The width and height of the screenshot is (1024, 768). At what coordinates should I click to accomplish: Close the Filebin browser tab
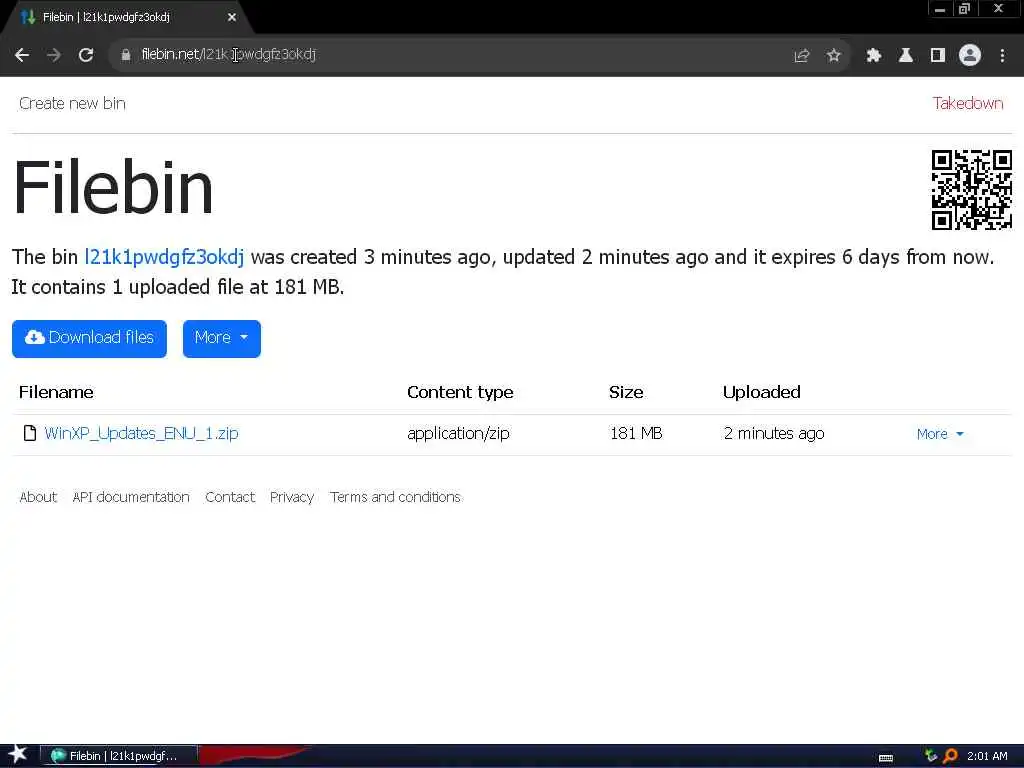232,17
